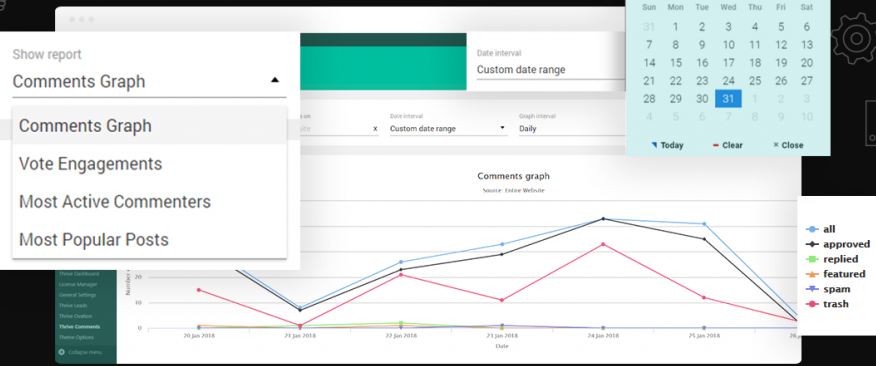Click the Collapse menu circle icon
Image resolution: width=876 pixels, height=366 pixels.
(61, 352)
